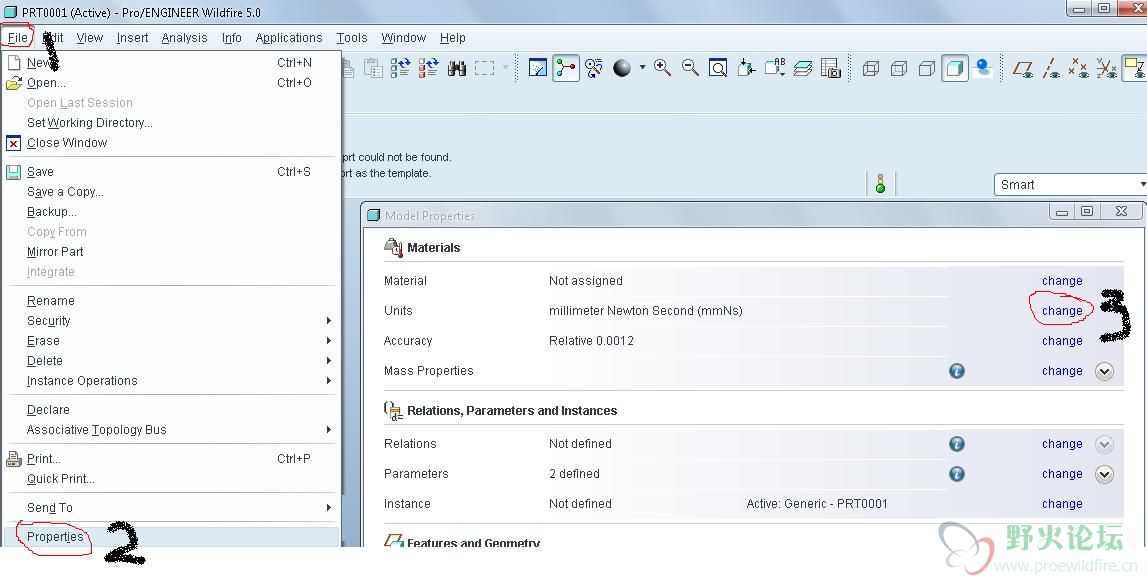The height and width of the screenshot is (584, 1147).
Task: Click the Repaint screen icon
Action: tap(538, 68)
